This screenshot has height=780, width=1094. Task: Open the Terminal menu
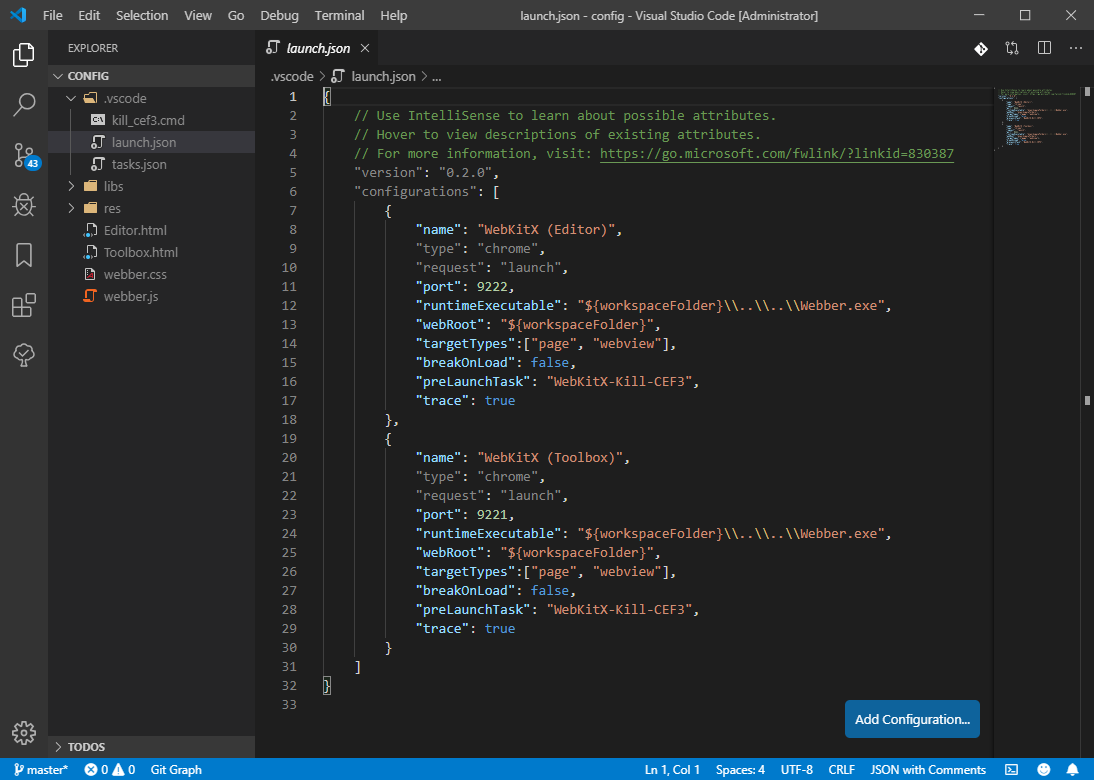point(339,15)
